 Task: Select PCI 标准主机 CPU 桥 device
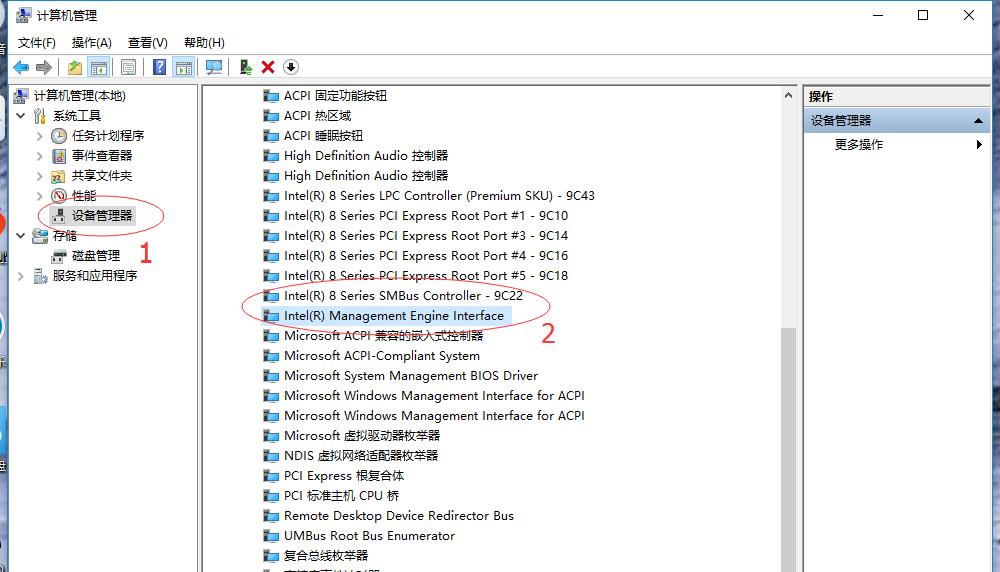341,495
